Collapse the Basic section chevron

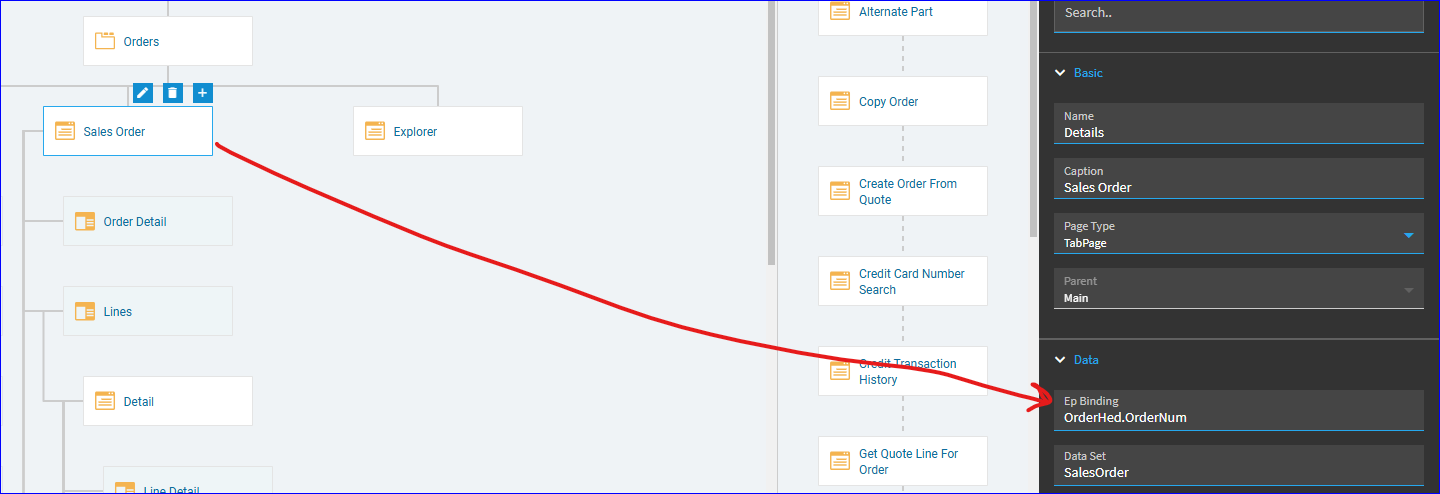point(1061,73)
